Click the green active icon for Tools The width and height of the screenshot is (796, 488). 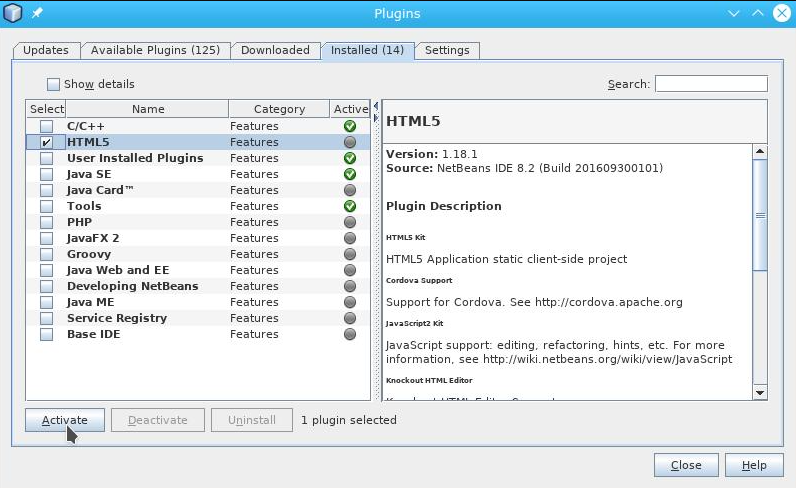pyautogui.click(x=350, y=206)
